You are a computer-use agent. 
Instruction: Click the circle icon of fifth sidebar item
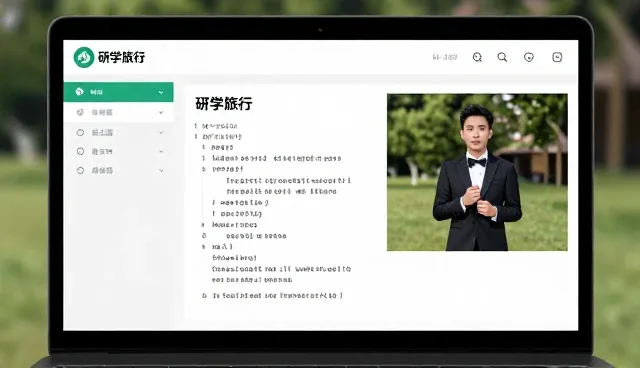click(x=80, y=170)
